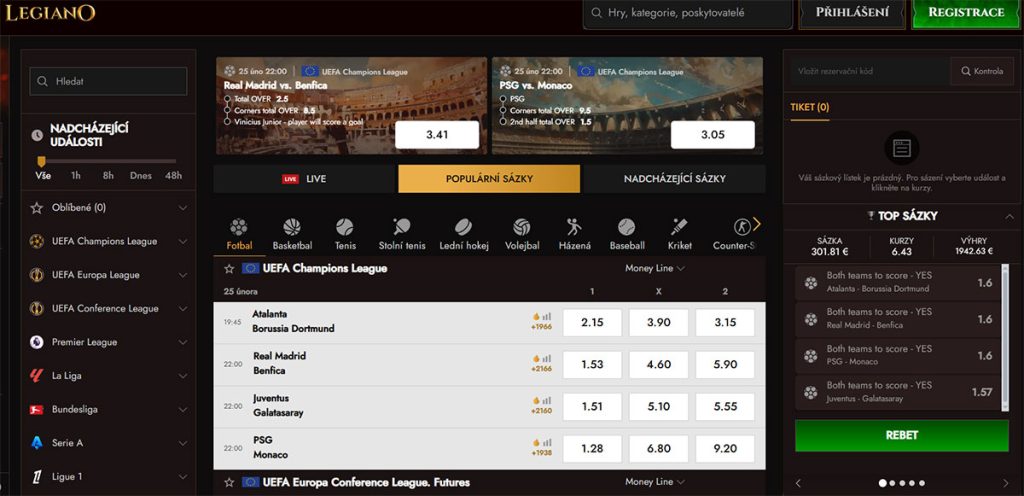Click the Kontrola button
Image resolution: width=1024 pixels, height=496 pixels.
[982, 71]
